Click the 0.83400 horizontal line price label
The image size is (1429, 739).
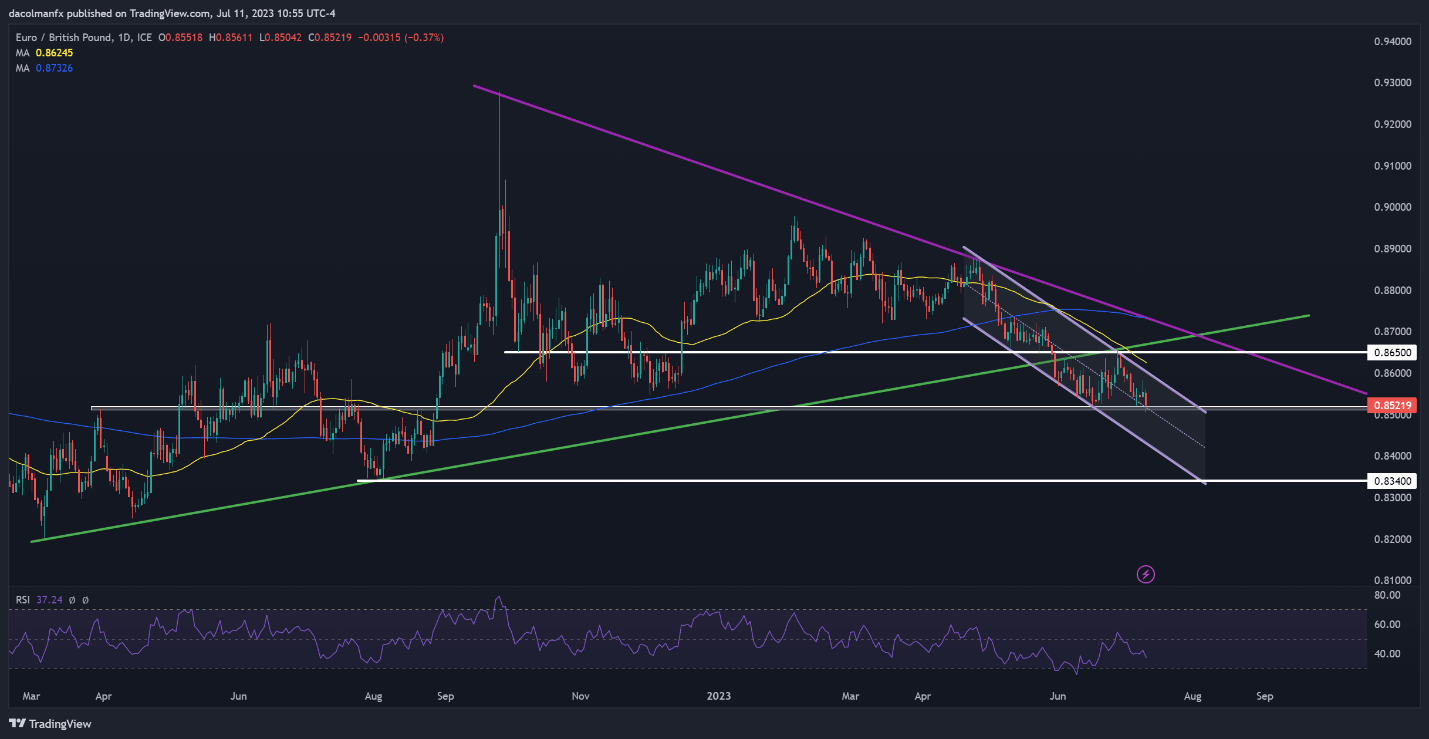pyautogui.click(x=1390, y=481)
